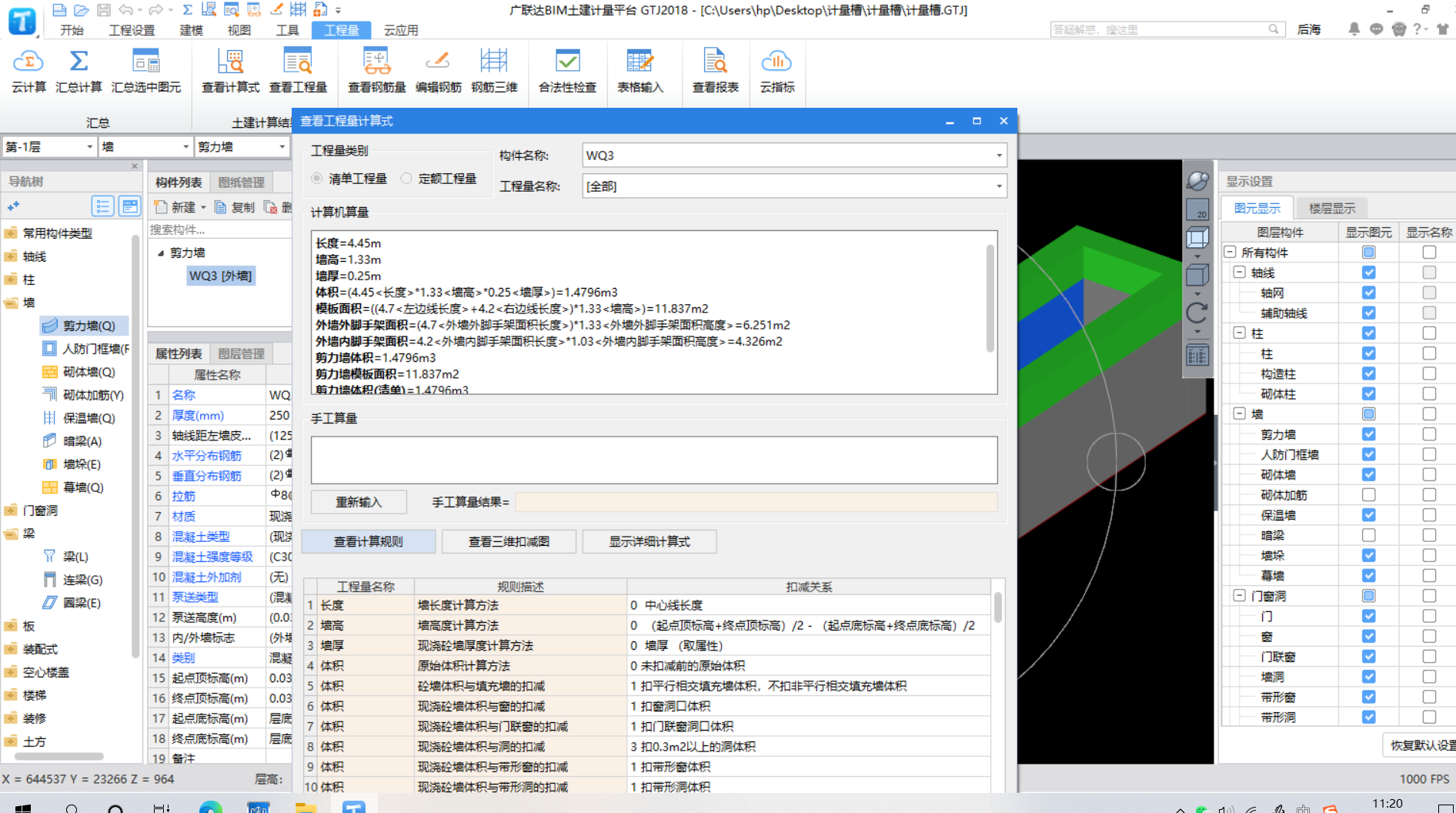Open the 建模 ribbon tab
Screen dimensions: 1456x813
pos(191,30)
